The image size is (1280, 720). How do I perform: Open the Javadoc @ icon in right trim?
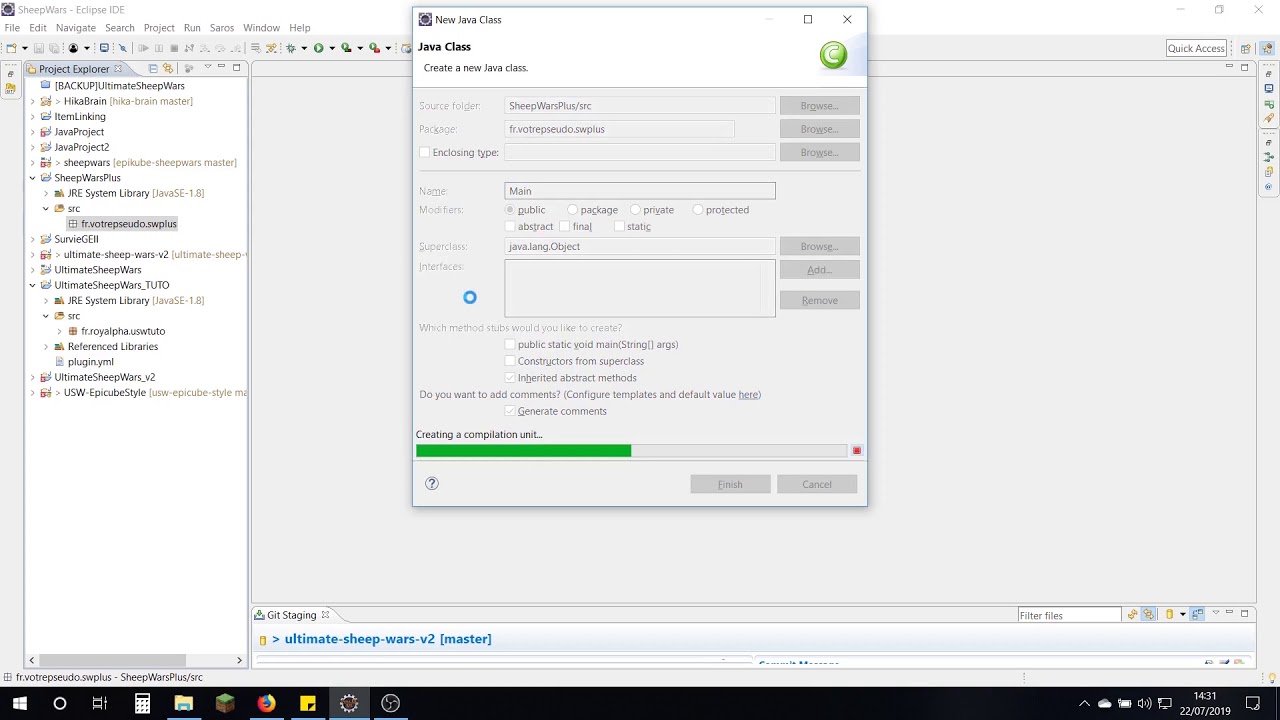point(1269,187)
